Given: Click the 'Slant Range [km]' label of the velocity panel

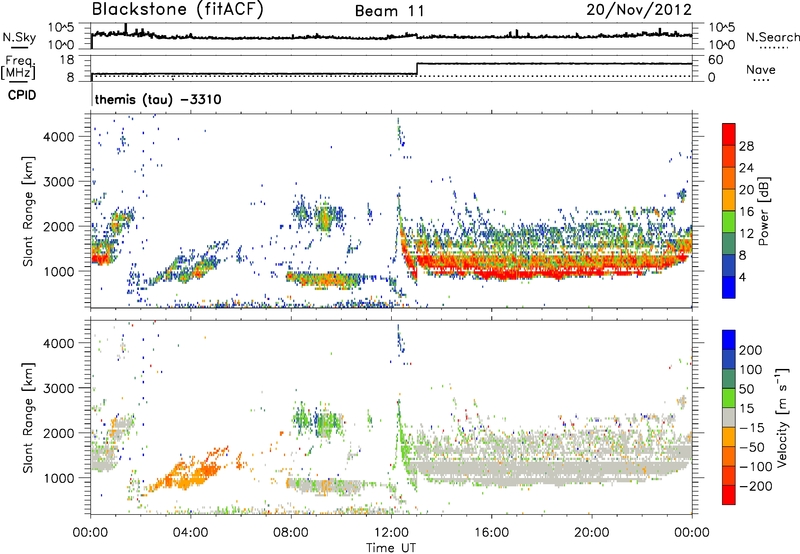Looking at the screenshot, I should [x=28, y=417].
